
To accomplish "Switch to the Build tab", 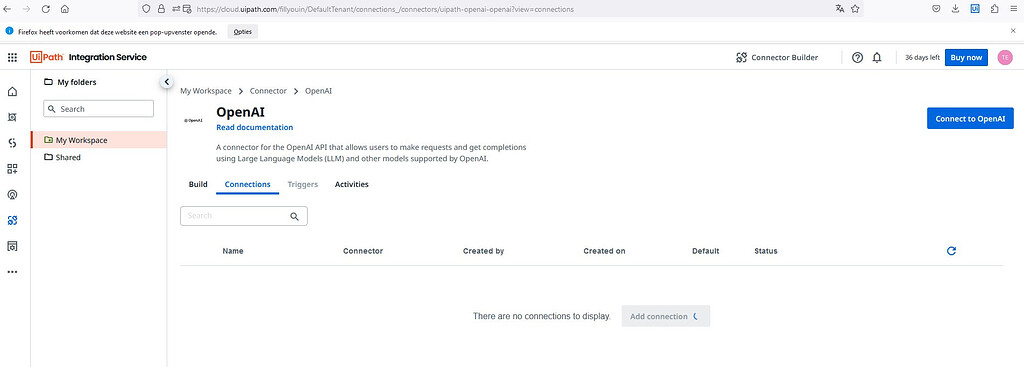I will point(198,184).
